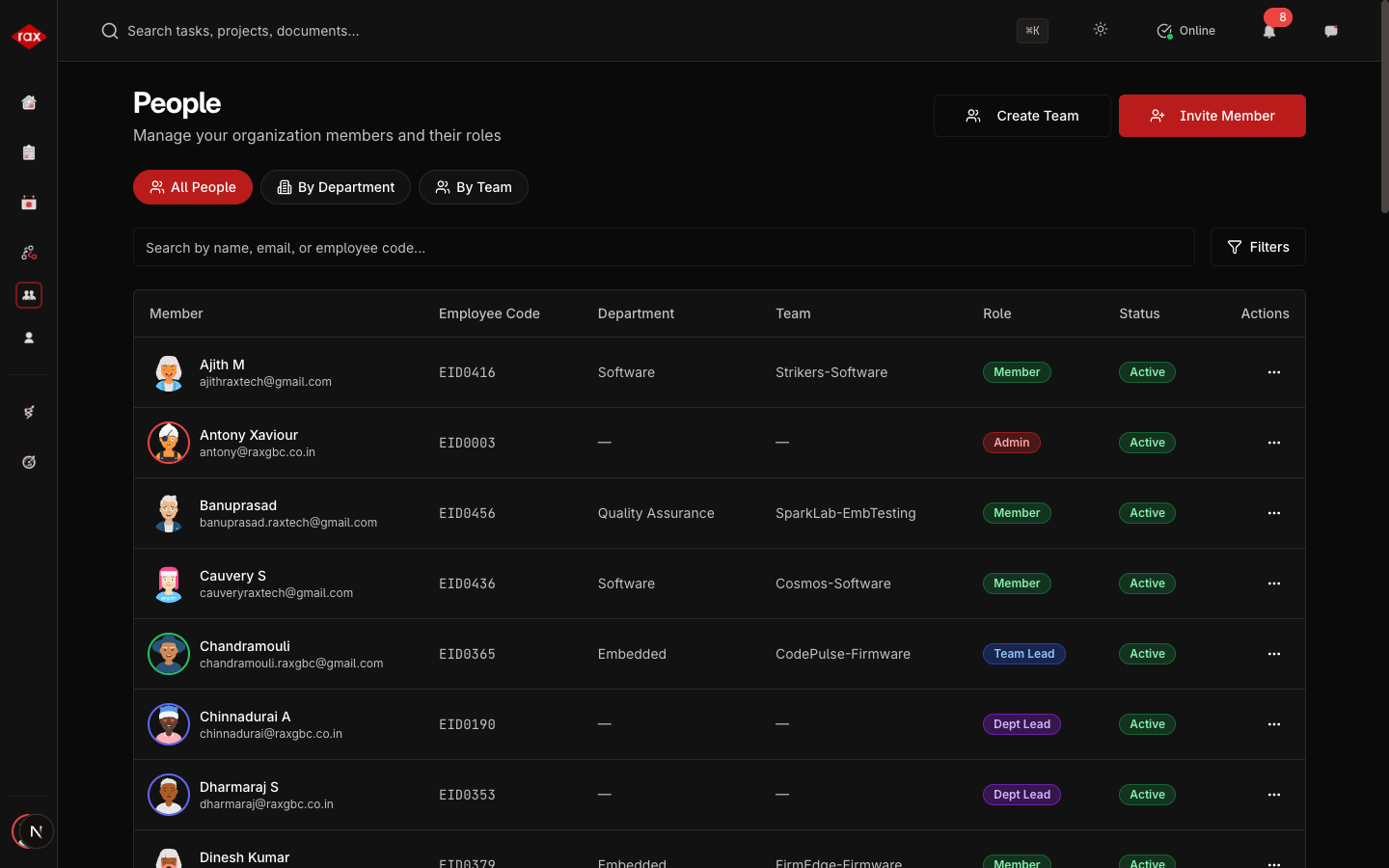Toggle the Online status indicator
Viewport: 1389px width, 868px height.
(1185, 31)
